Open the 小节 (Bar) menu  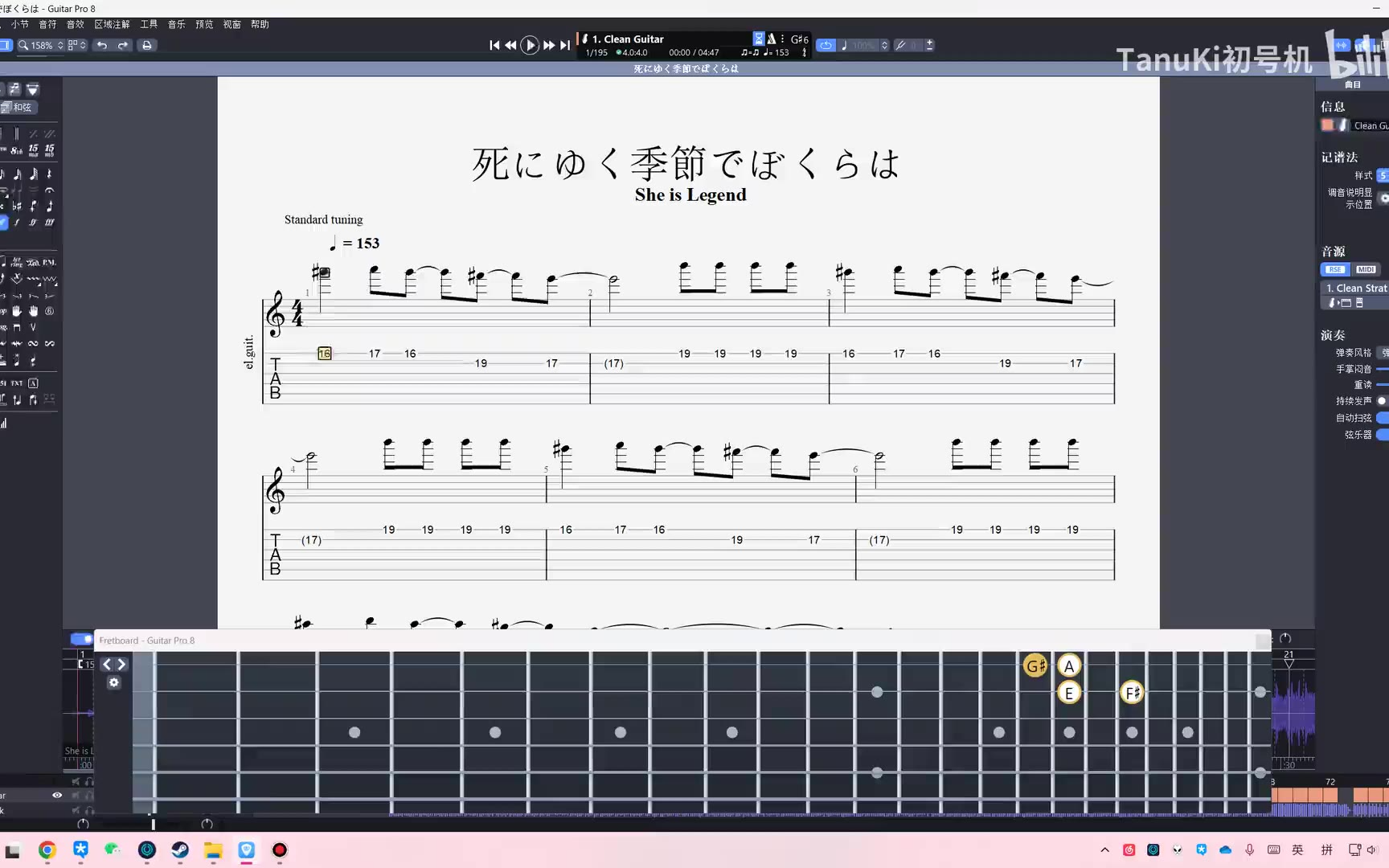coord(20,24)
